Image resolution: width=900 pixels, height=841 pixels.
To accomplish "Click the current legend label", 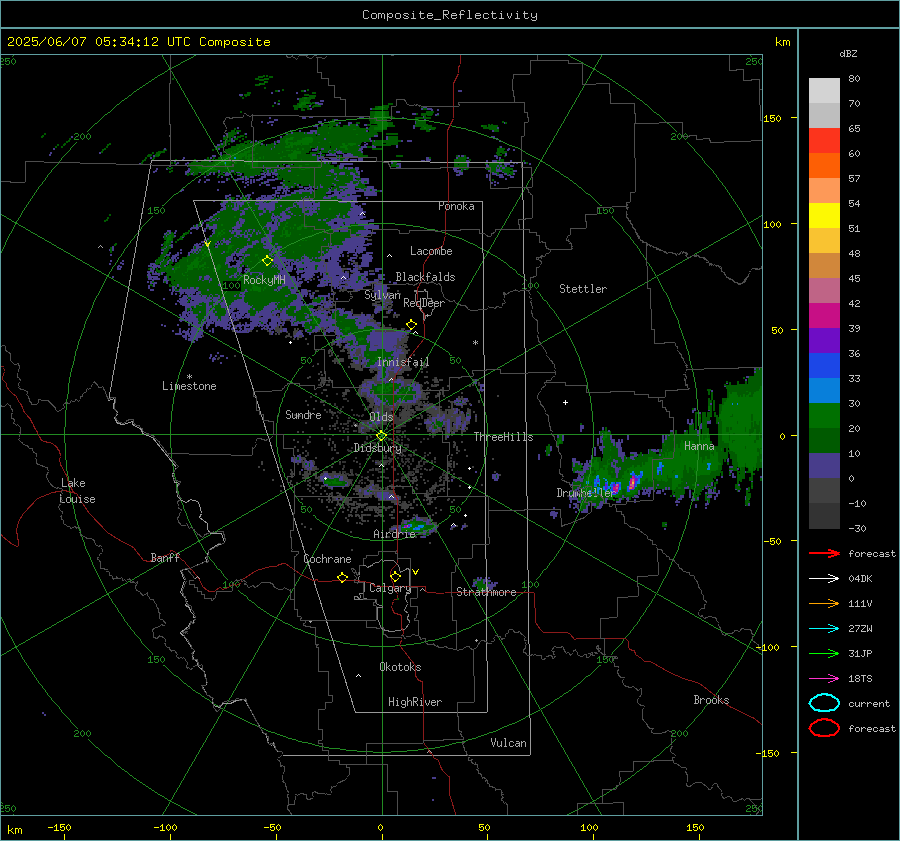I will 869,704.
